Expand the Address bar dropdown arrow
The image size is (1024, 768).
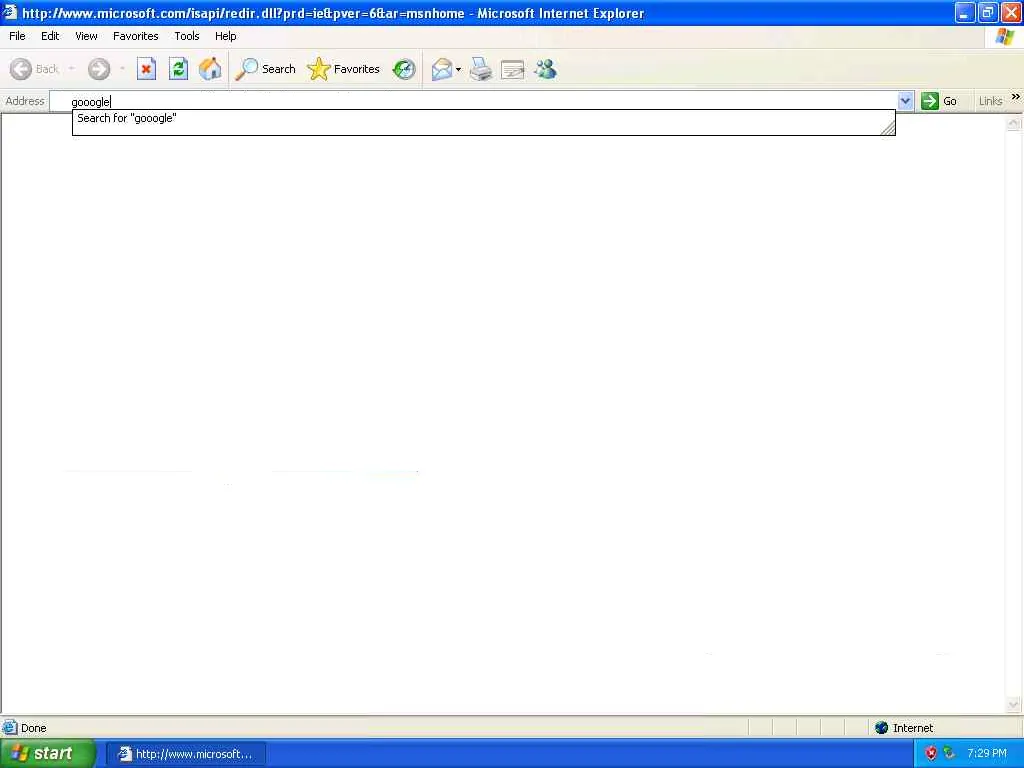pos(905,101)
